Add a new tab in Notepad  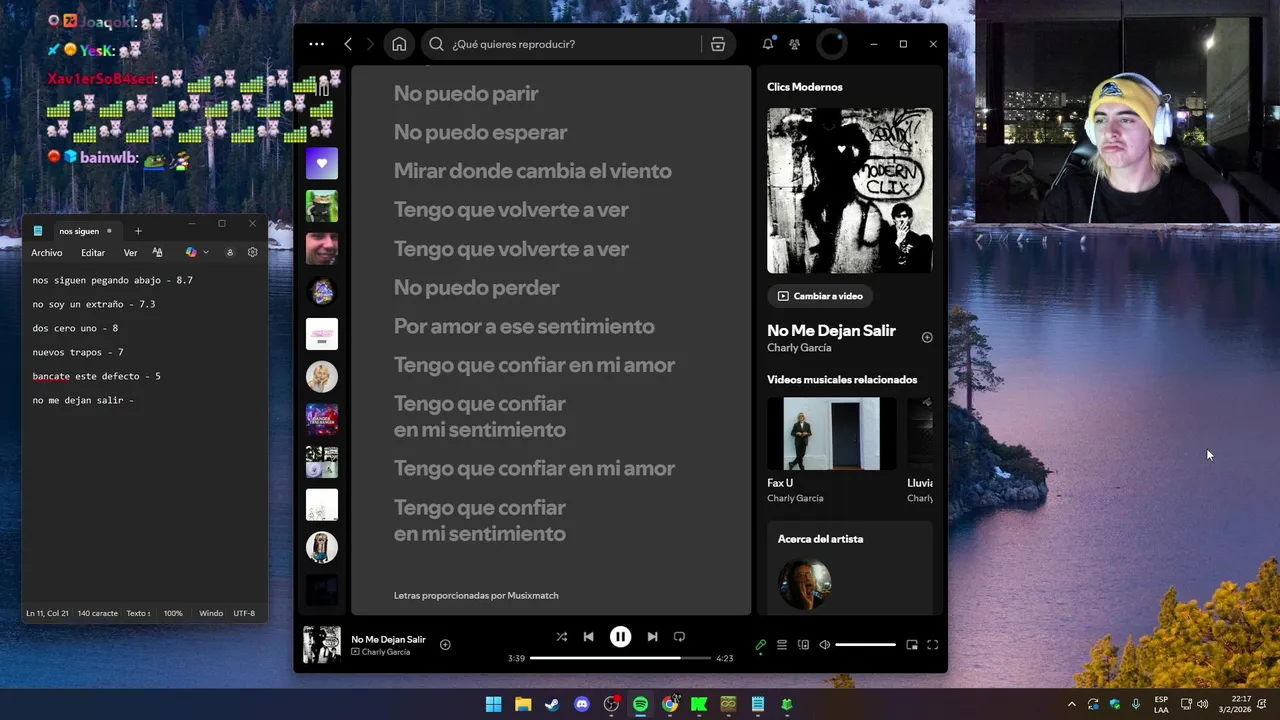point(138,231)
